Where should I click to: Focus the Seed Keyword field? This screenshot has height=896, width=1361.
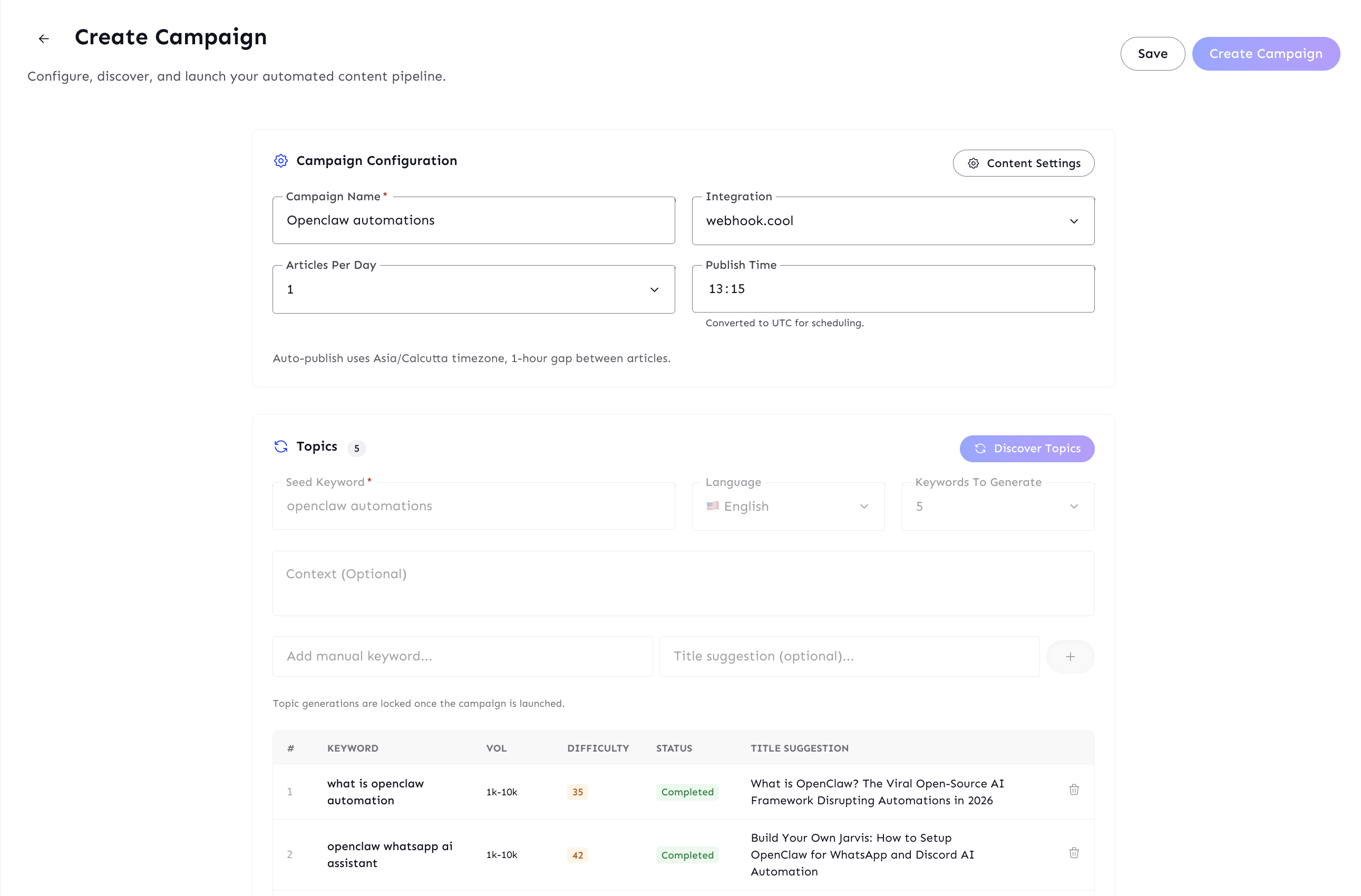[x=473, y=506]
